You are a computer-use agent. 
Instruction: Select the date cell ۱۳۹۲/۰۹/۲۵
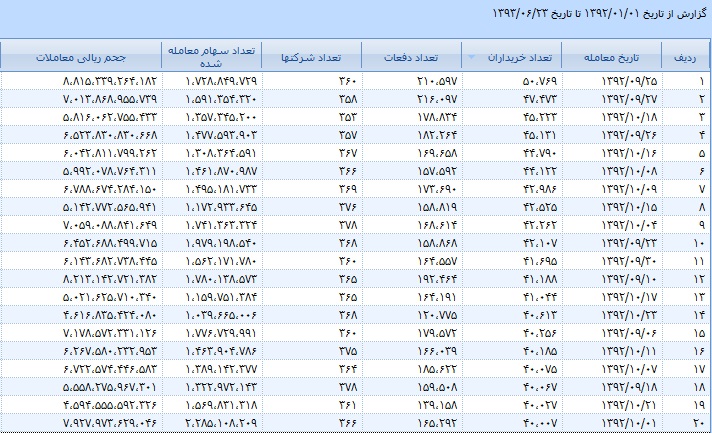629,81
